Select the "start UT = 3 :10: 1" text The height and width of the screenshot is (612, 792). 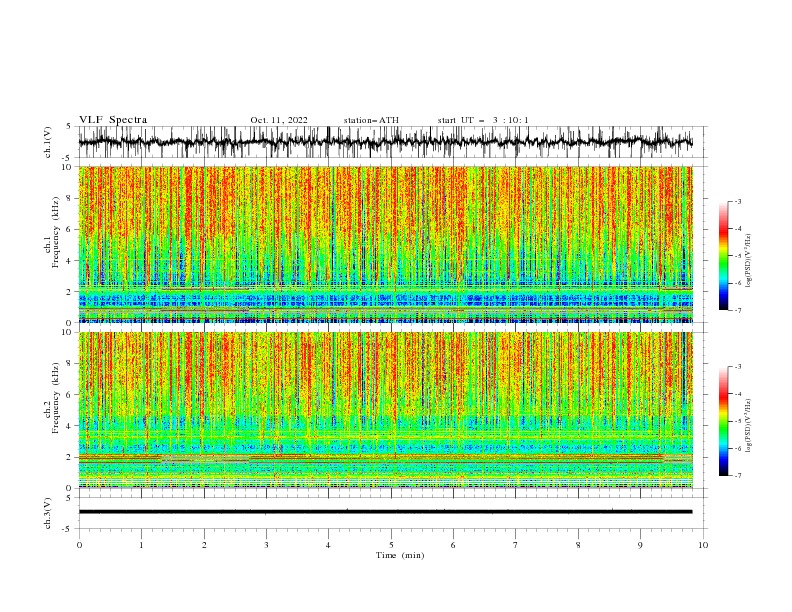(483, 120)
